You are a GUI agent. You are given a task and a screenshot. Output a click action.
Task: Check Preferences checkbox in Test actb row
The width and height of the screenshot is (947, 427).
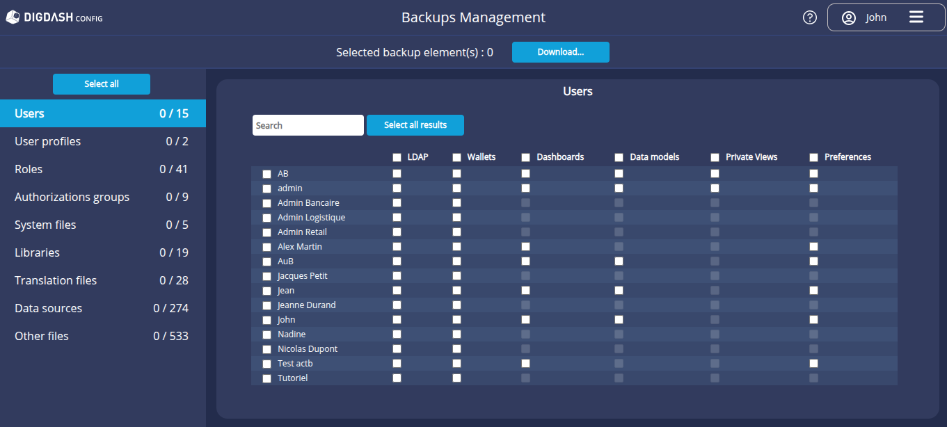tap(814, 364)
